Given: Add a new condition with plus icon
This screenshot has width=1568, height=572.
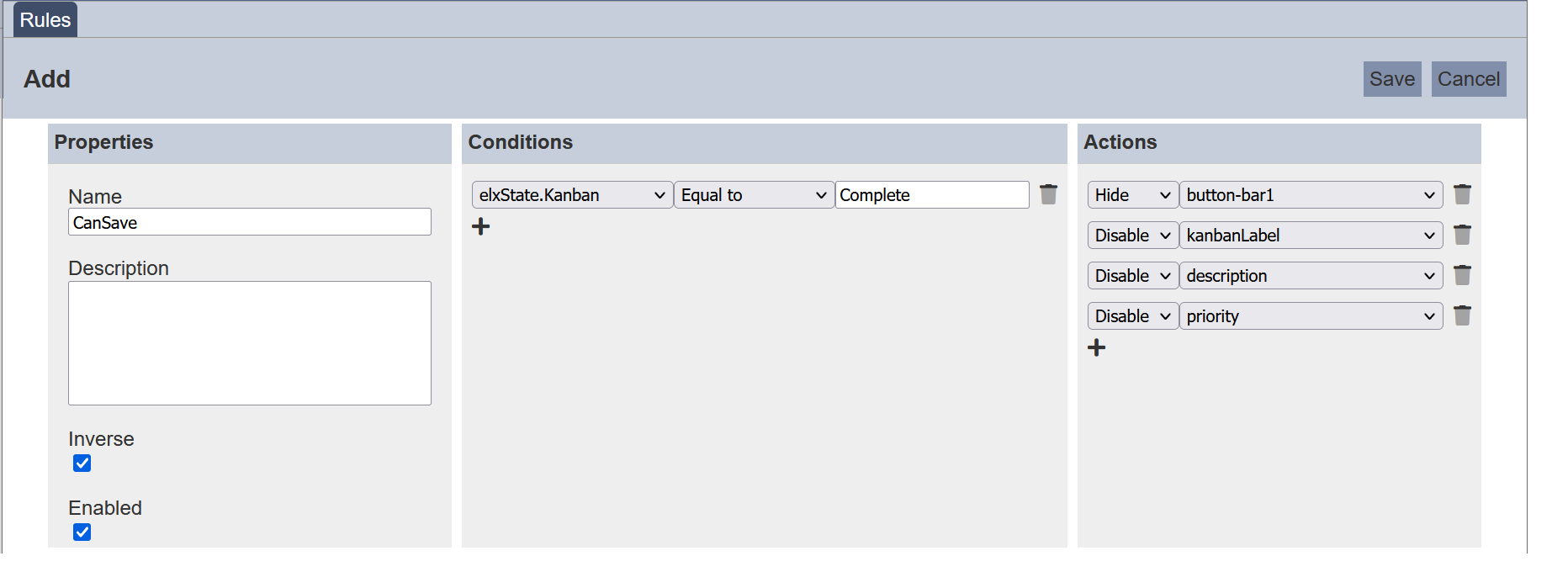Looking at the screenshot, I should tap(480, 226).
